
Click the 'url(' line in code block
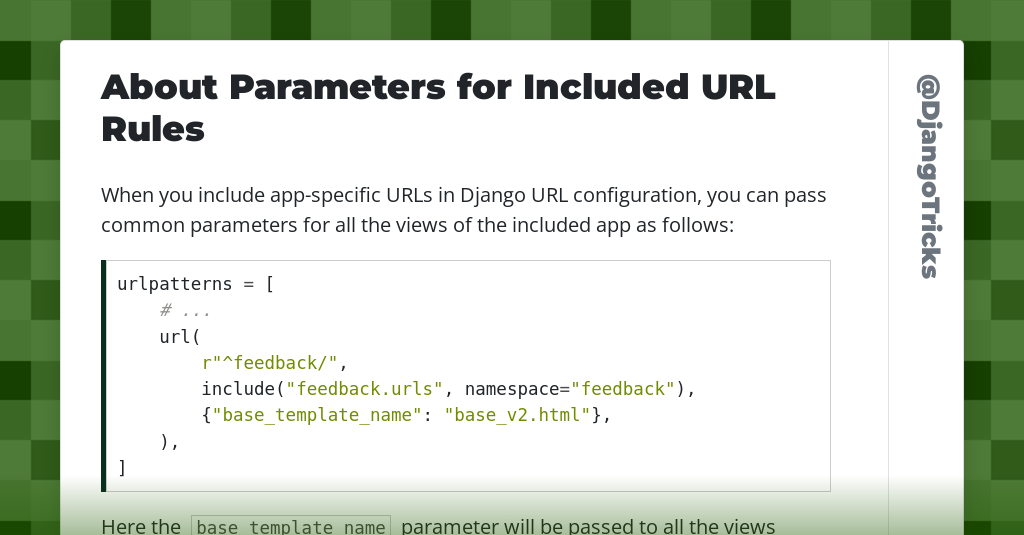[x=180, y=336]
